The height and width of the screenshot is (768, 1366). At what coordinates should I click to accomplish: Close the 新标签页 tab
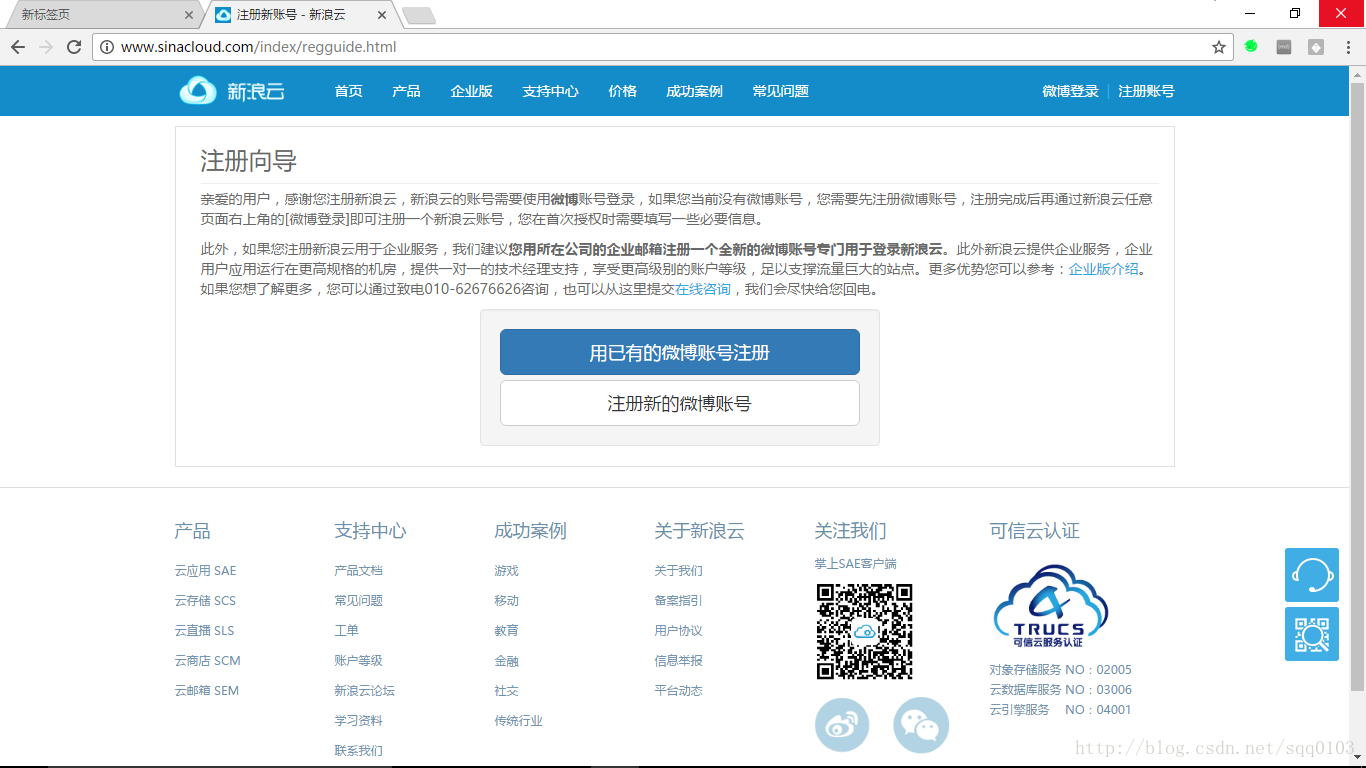(x=190, y=15)
